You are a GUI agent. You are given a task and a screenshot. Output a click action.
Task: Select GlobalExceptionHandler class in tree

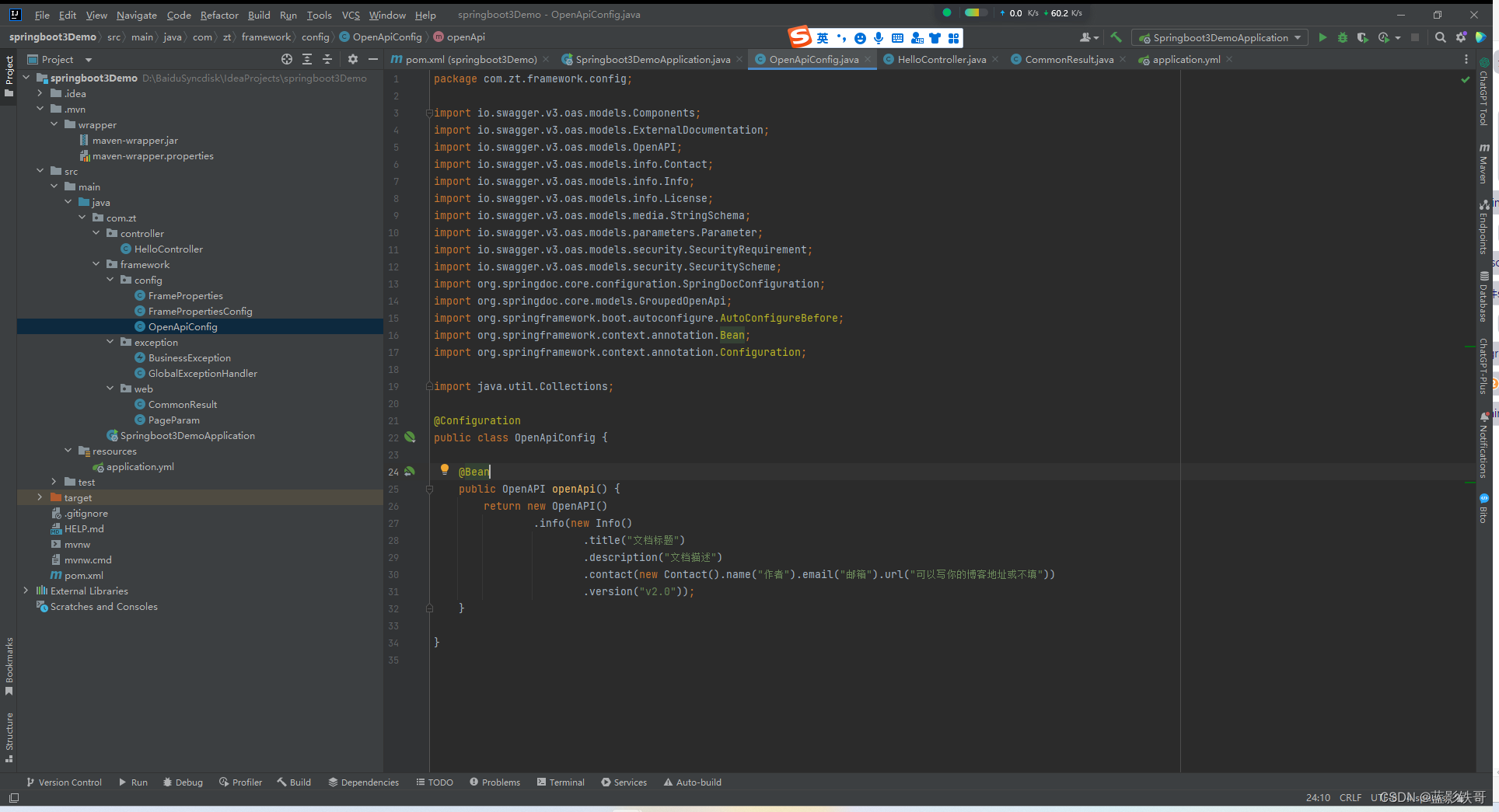coord(202,373)
